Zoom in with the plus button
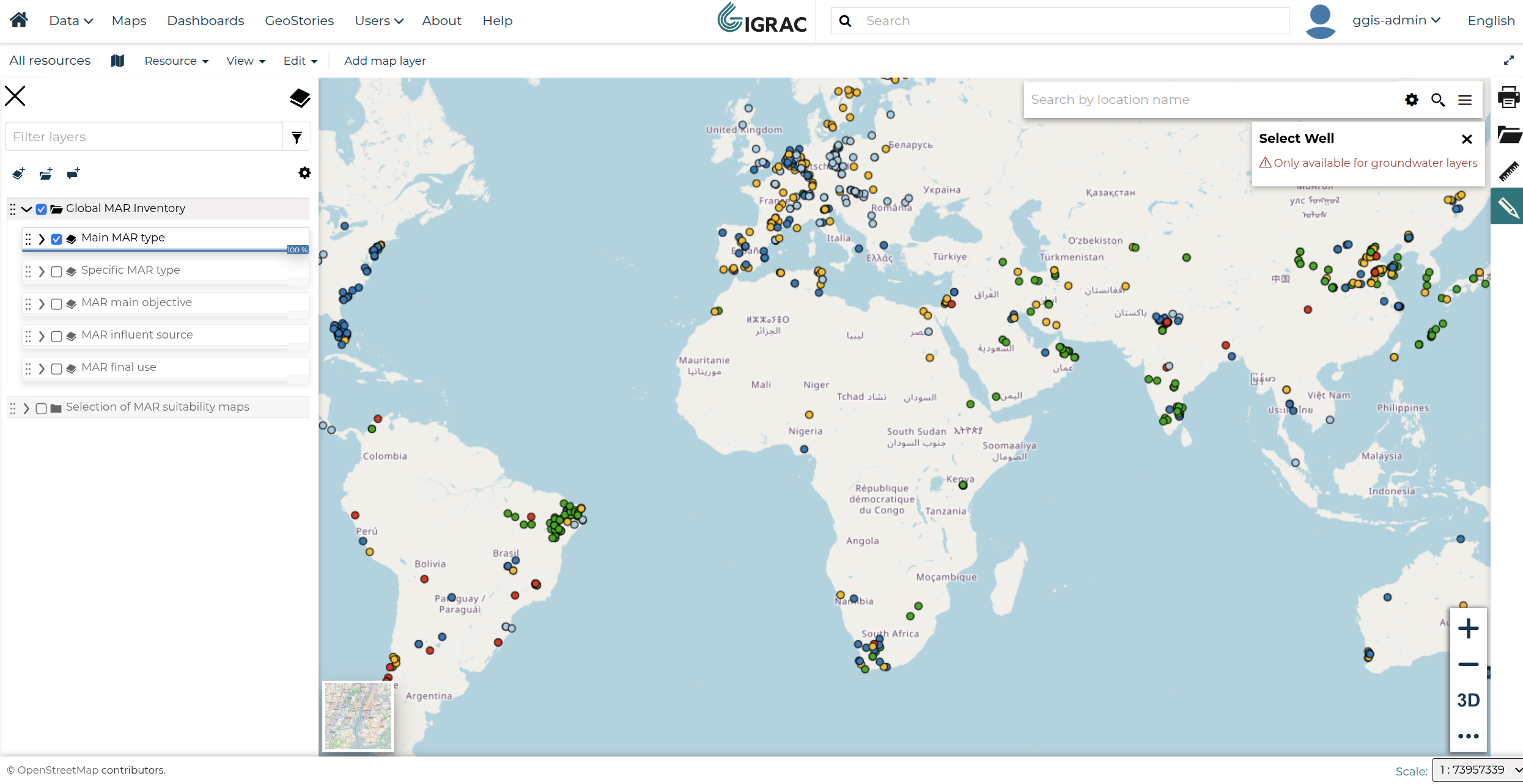This screenshot has width=1523, height=784. (1468, 628)
